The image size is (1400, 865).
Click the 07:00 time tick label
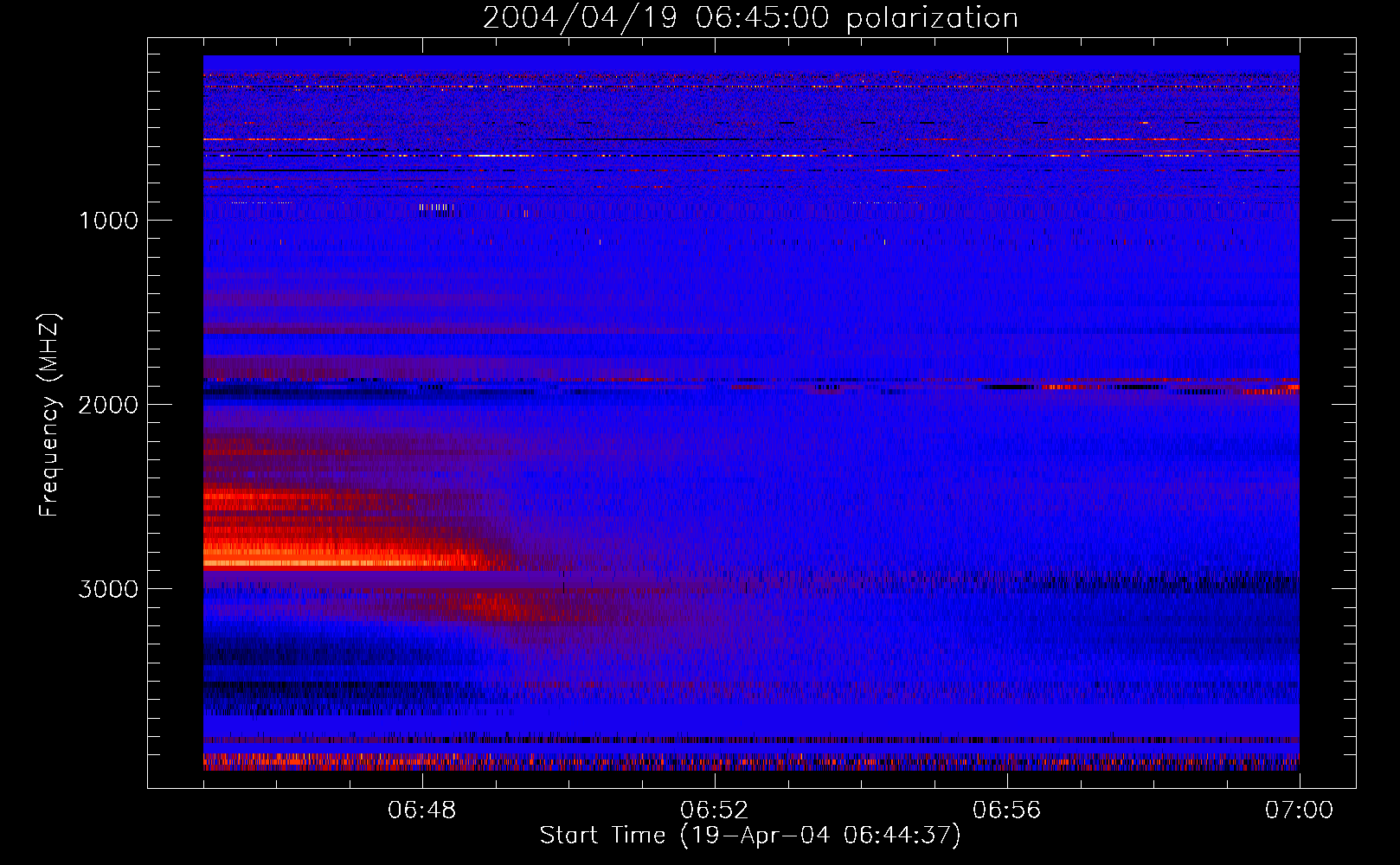1299,811
